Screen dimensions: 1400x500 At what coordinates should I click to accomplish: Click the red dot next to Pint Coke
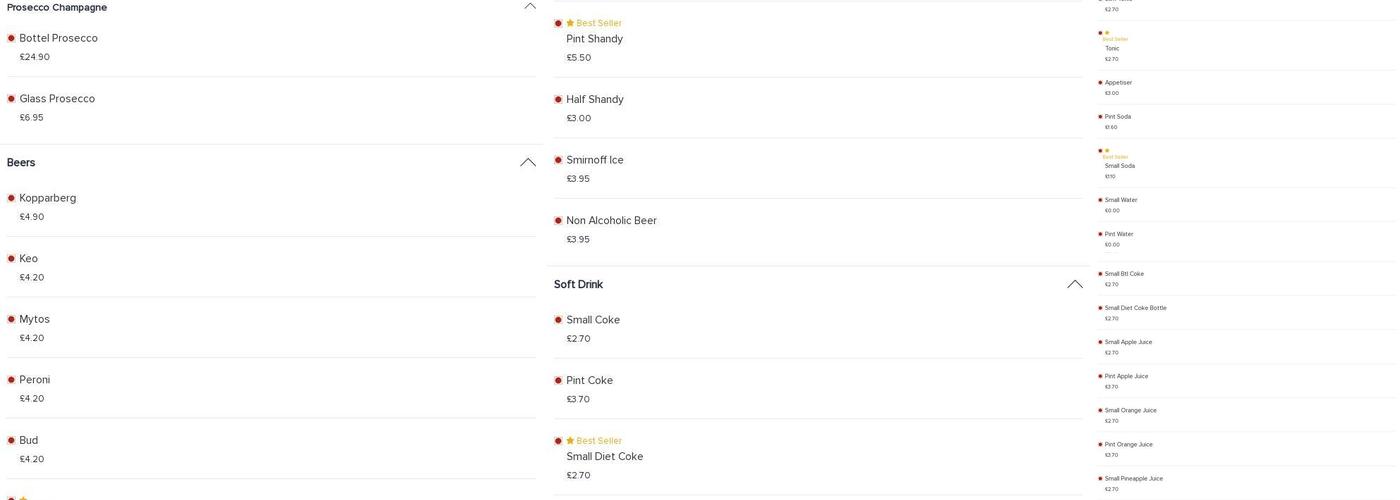(x=558, y=381)
